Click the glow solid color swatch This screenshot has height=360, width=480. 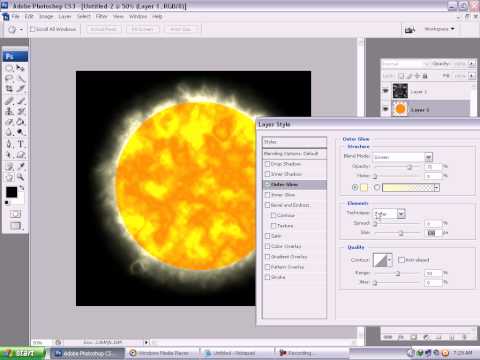pyautogui.click(x=364, y=188)
